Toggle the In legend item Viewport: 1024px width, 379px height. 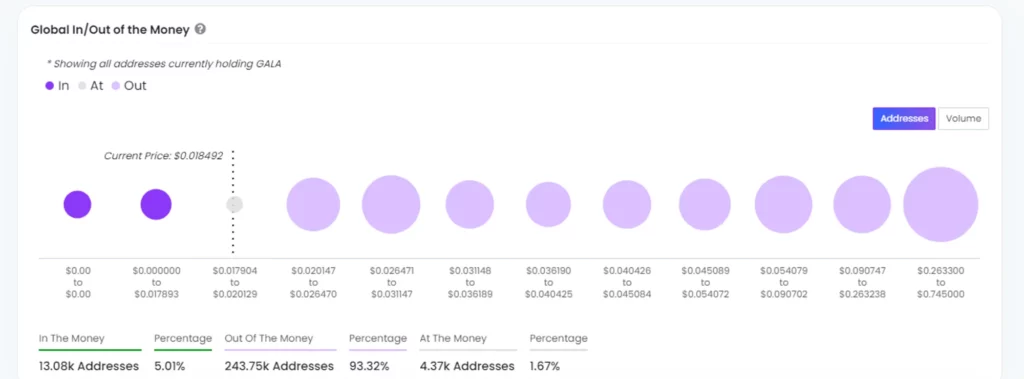coord(57,86)
